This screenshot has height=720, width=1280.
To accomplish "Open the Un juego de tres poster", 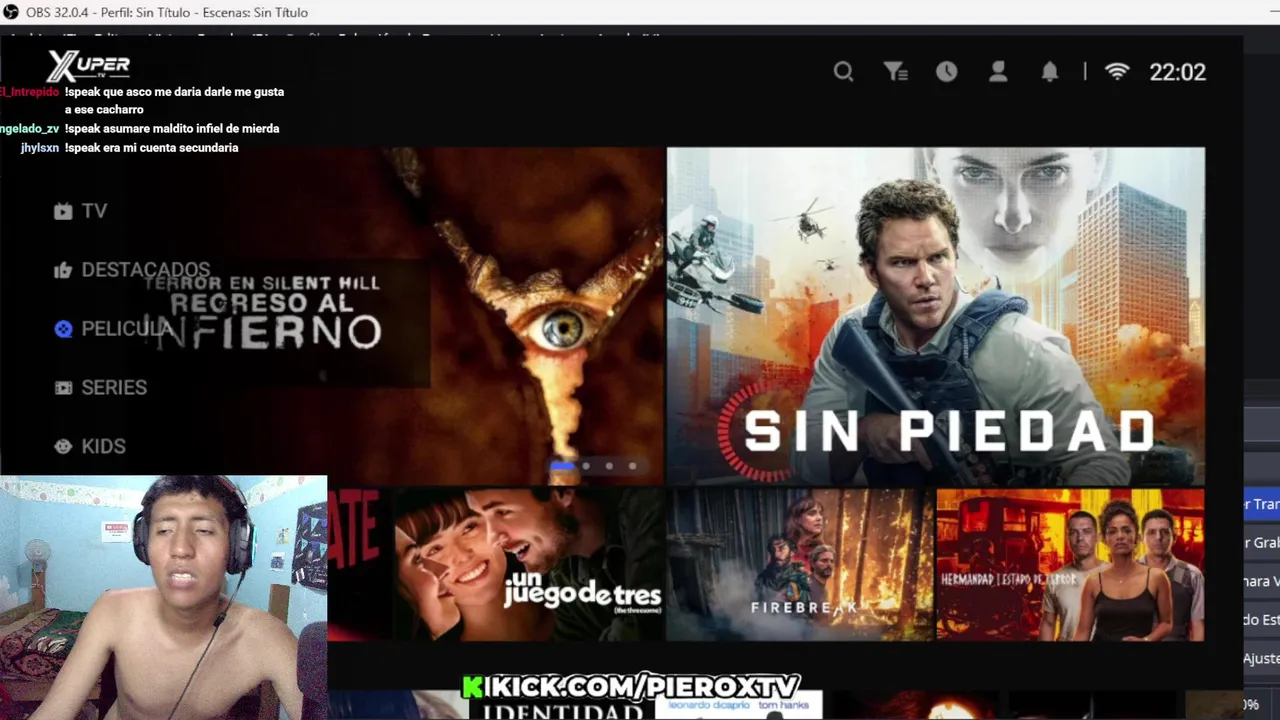I will click(529, 565).
